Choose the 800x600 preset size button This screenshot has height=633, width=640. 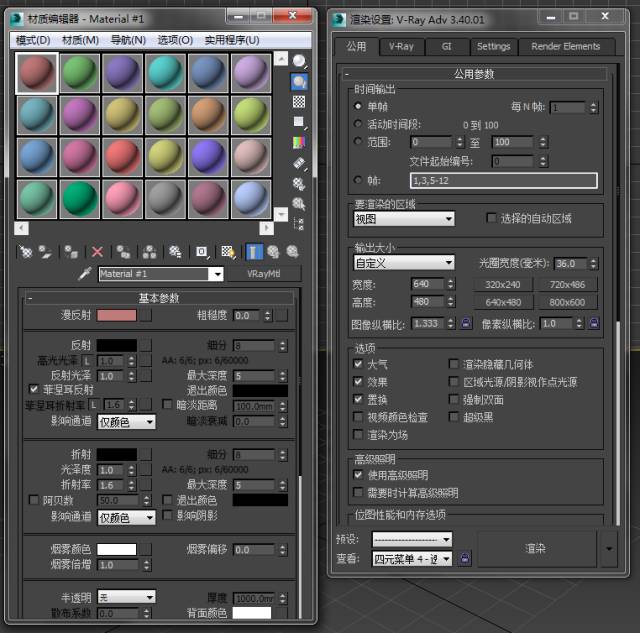tap(567, 302)
